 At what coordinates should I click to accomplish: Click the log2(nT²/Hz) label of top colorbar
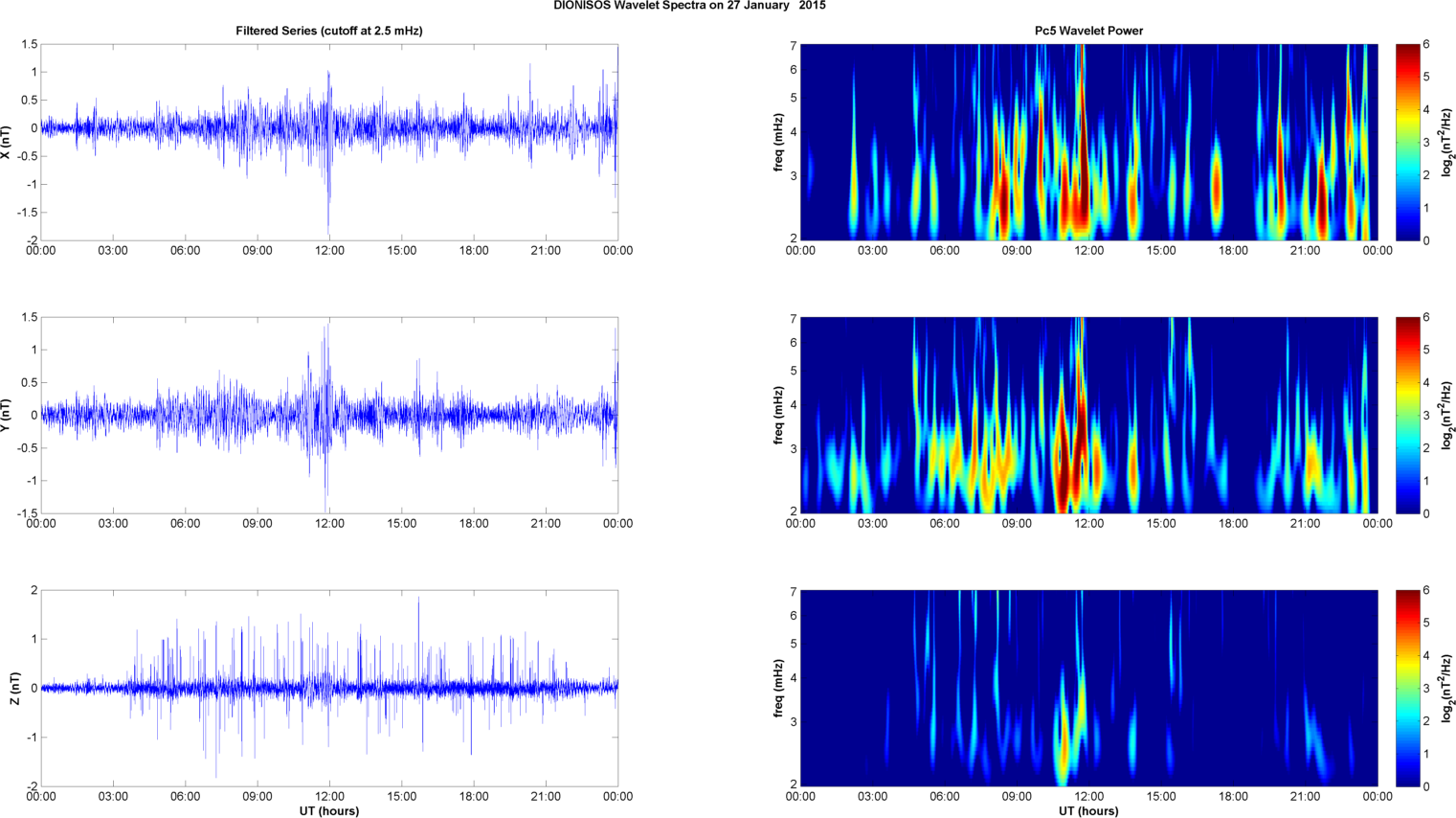pos(1447,142)
